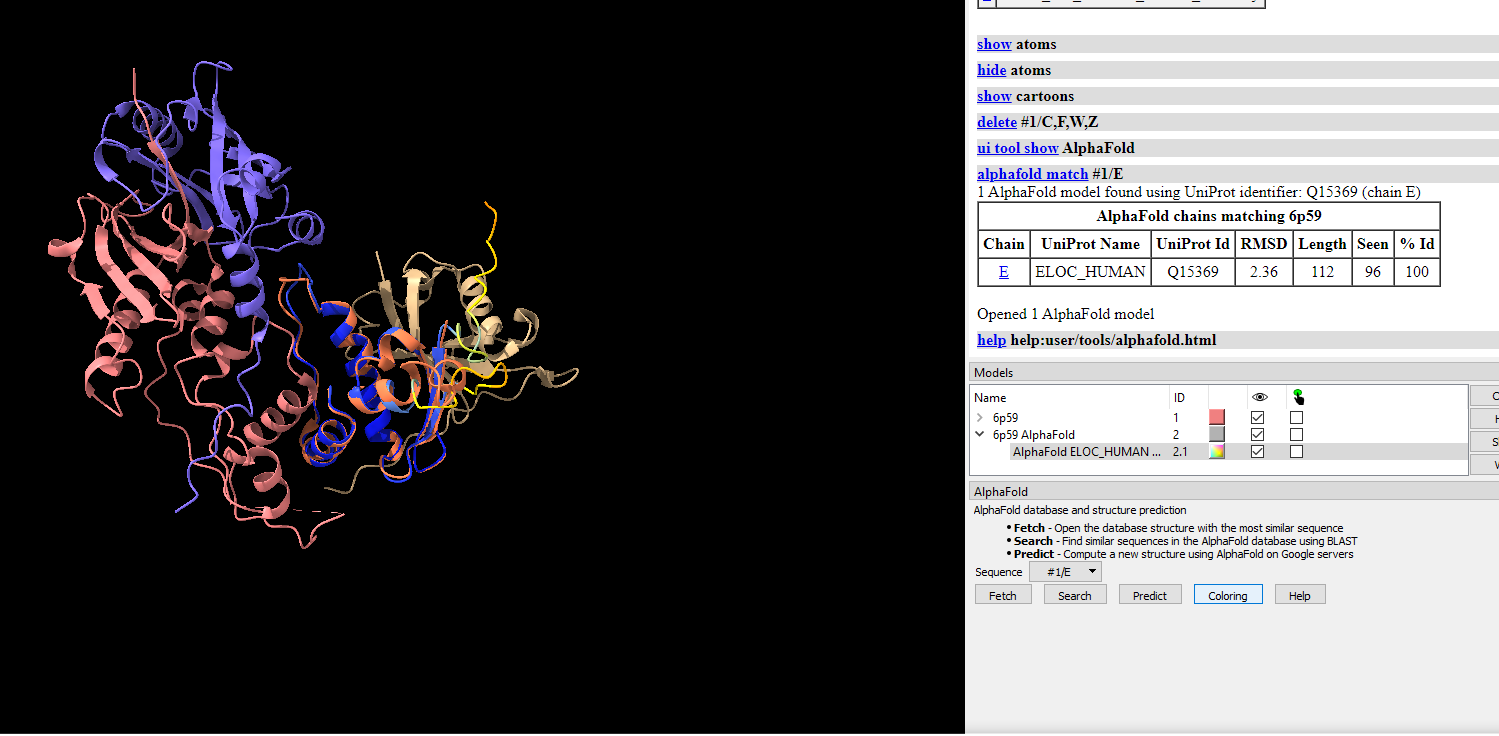
Task: Open the Sequence #1/E dropdown
Action: coord(1065,572)
